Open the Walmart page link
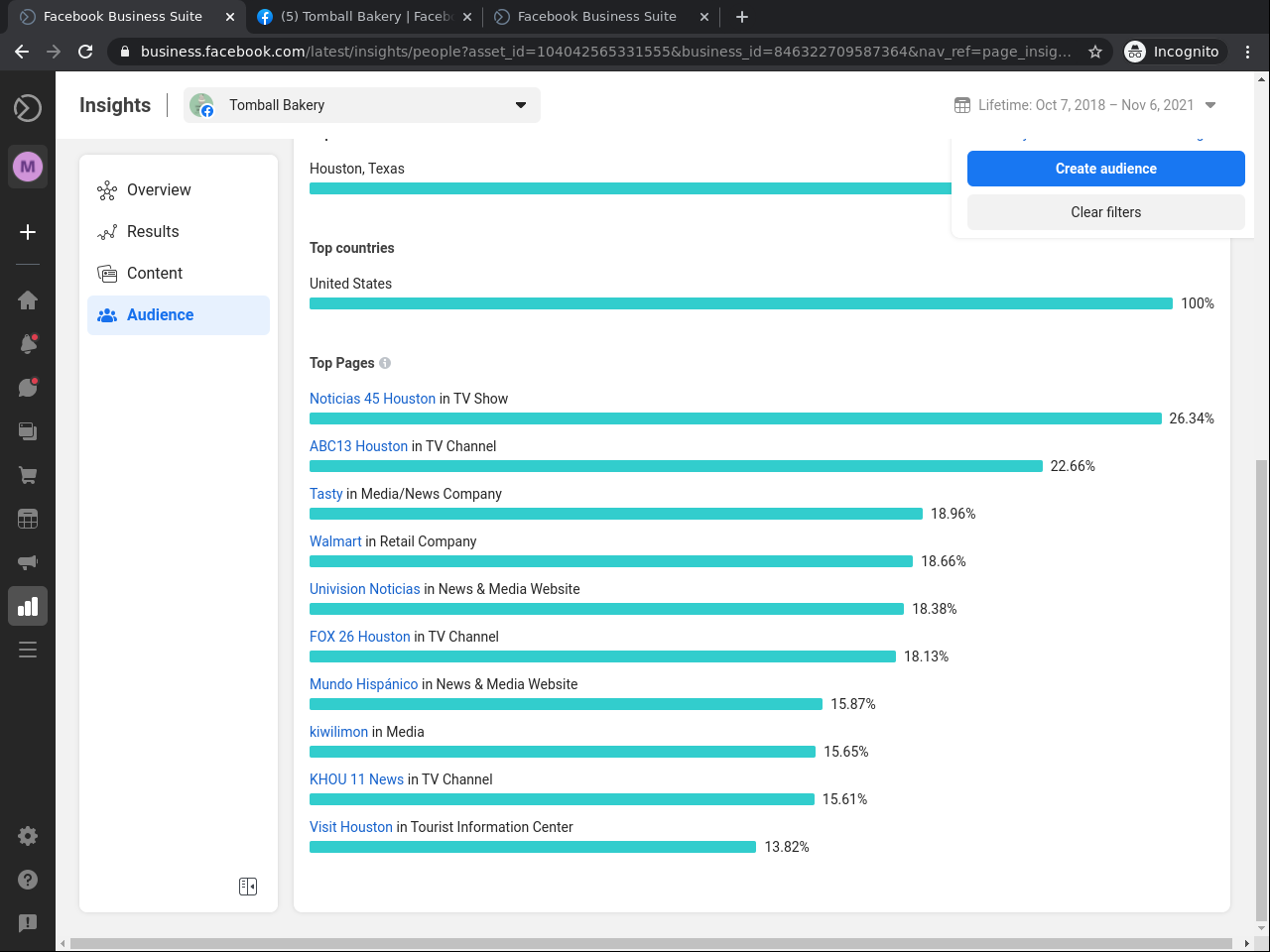This screenshot has width=1270, height=952. point(335,541)
